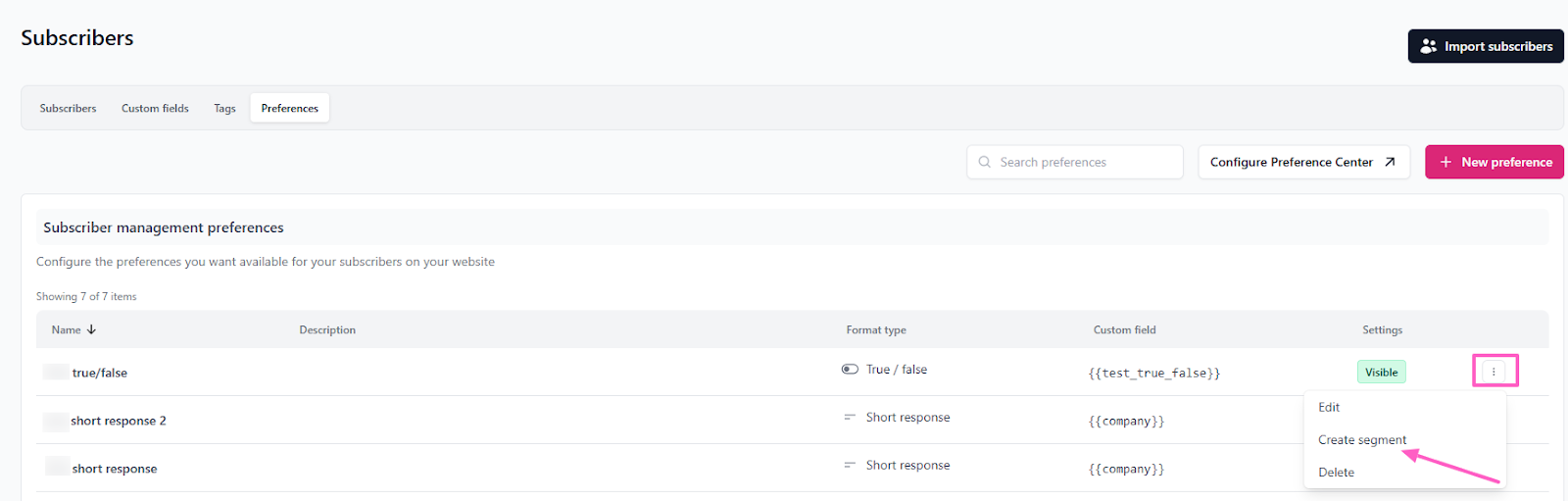Click the green Visible badge
The width and height of the screenshot is (1568, 501).
coord(1381,373)
